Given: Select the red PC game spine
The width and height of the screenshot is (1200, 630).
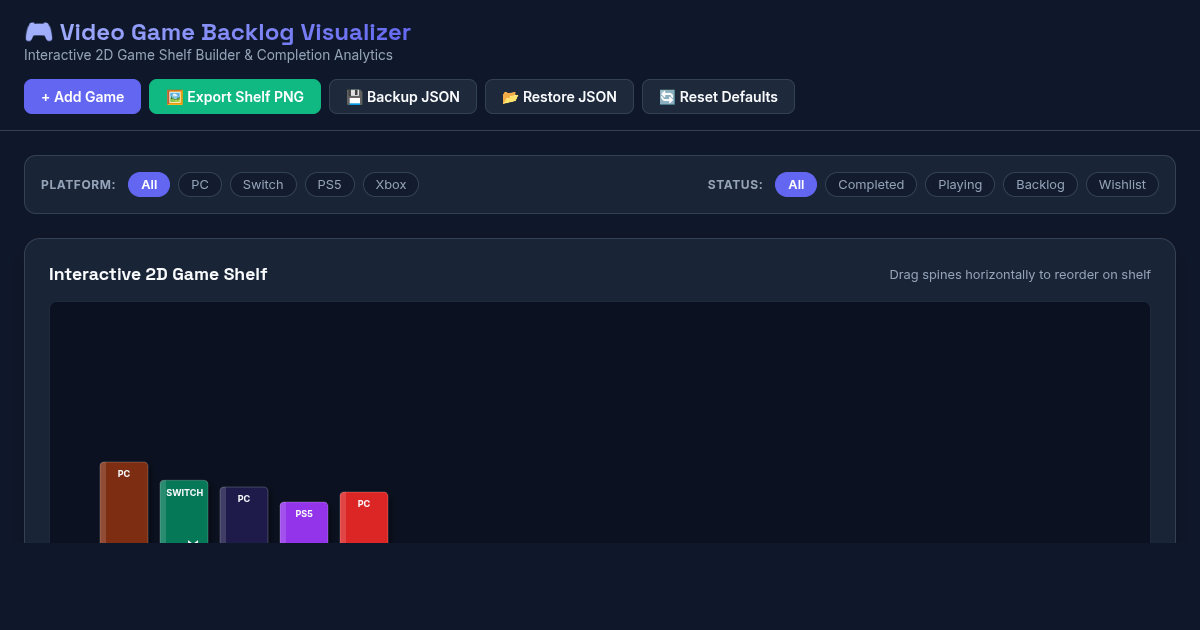Looking at the screenshot, I should [364, 518].
